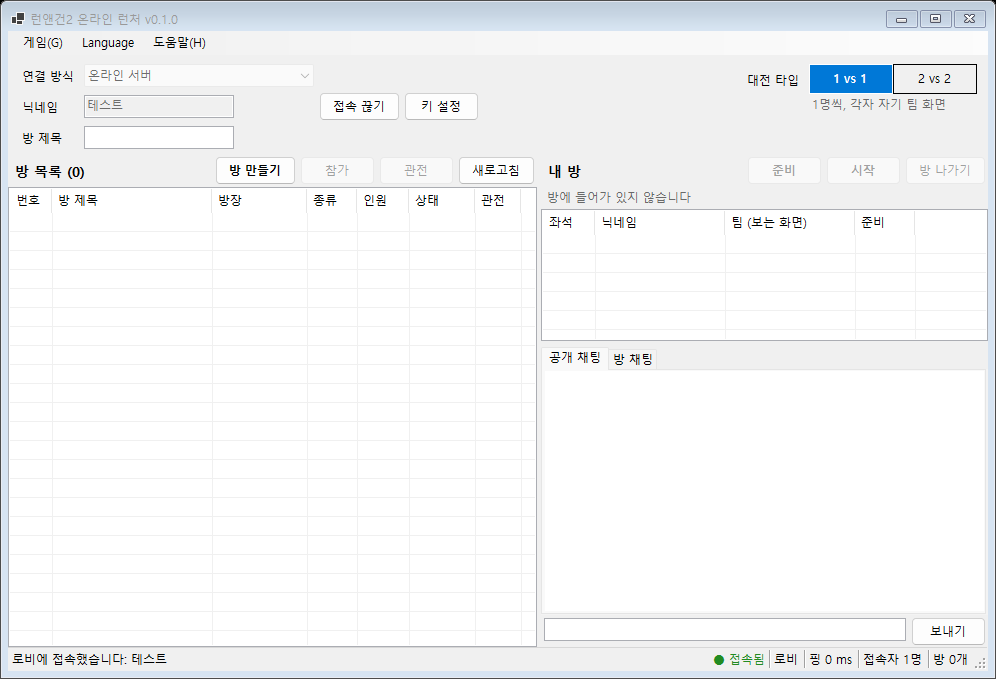The height and width of the screenshot is (679, 996).
Task: Click the 방장 column header
Action: (x=259, y=201)
